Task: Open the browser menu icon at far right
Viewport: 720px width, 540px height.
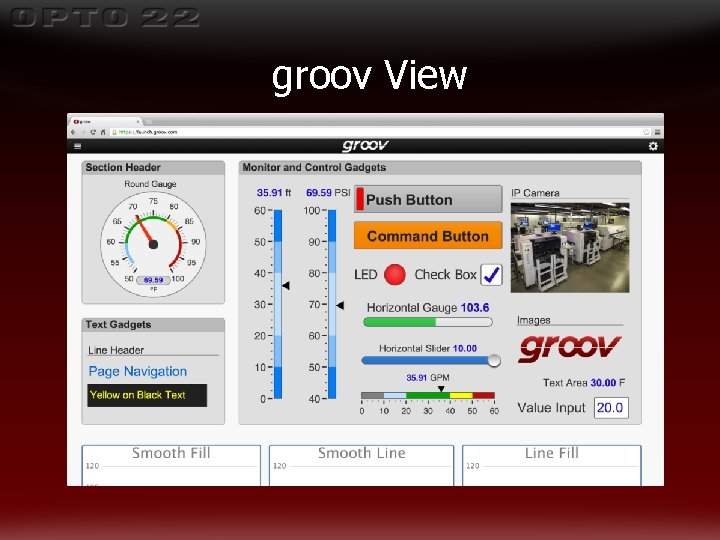Action: 657,132
